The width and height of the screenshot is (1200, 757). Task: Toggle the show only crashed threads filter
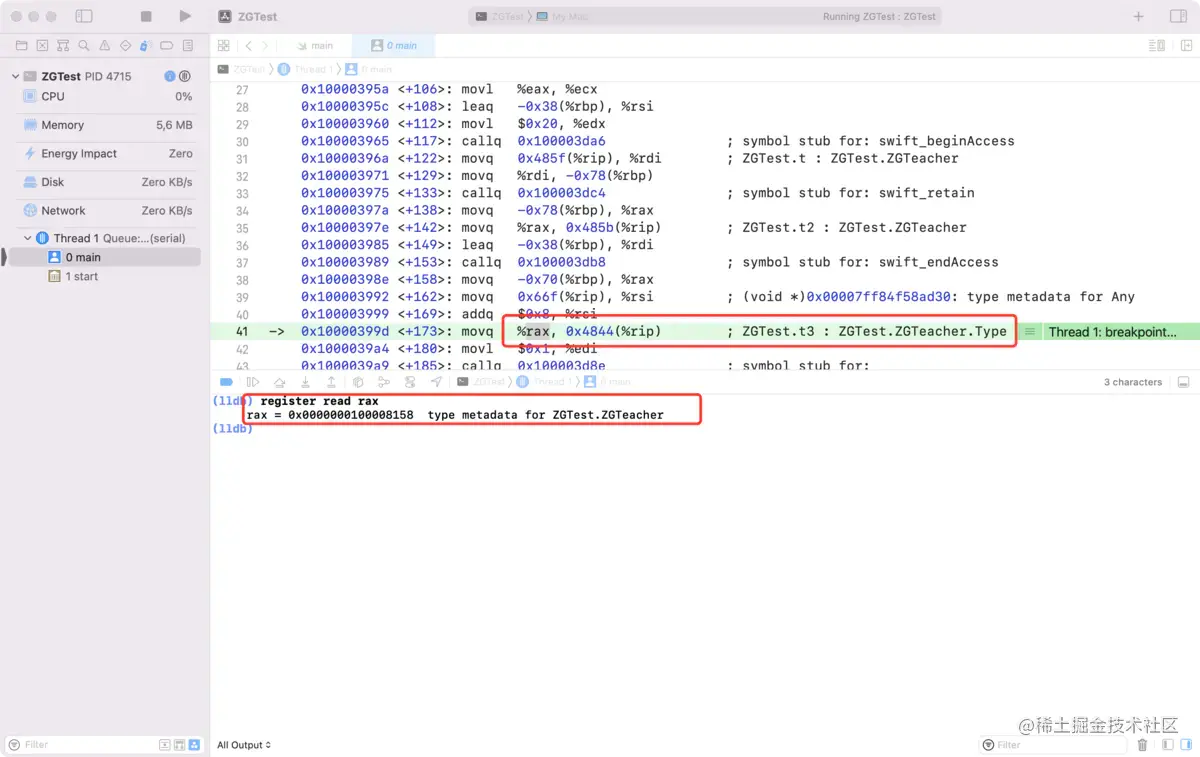coord(166,745)
